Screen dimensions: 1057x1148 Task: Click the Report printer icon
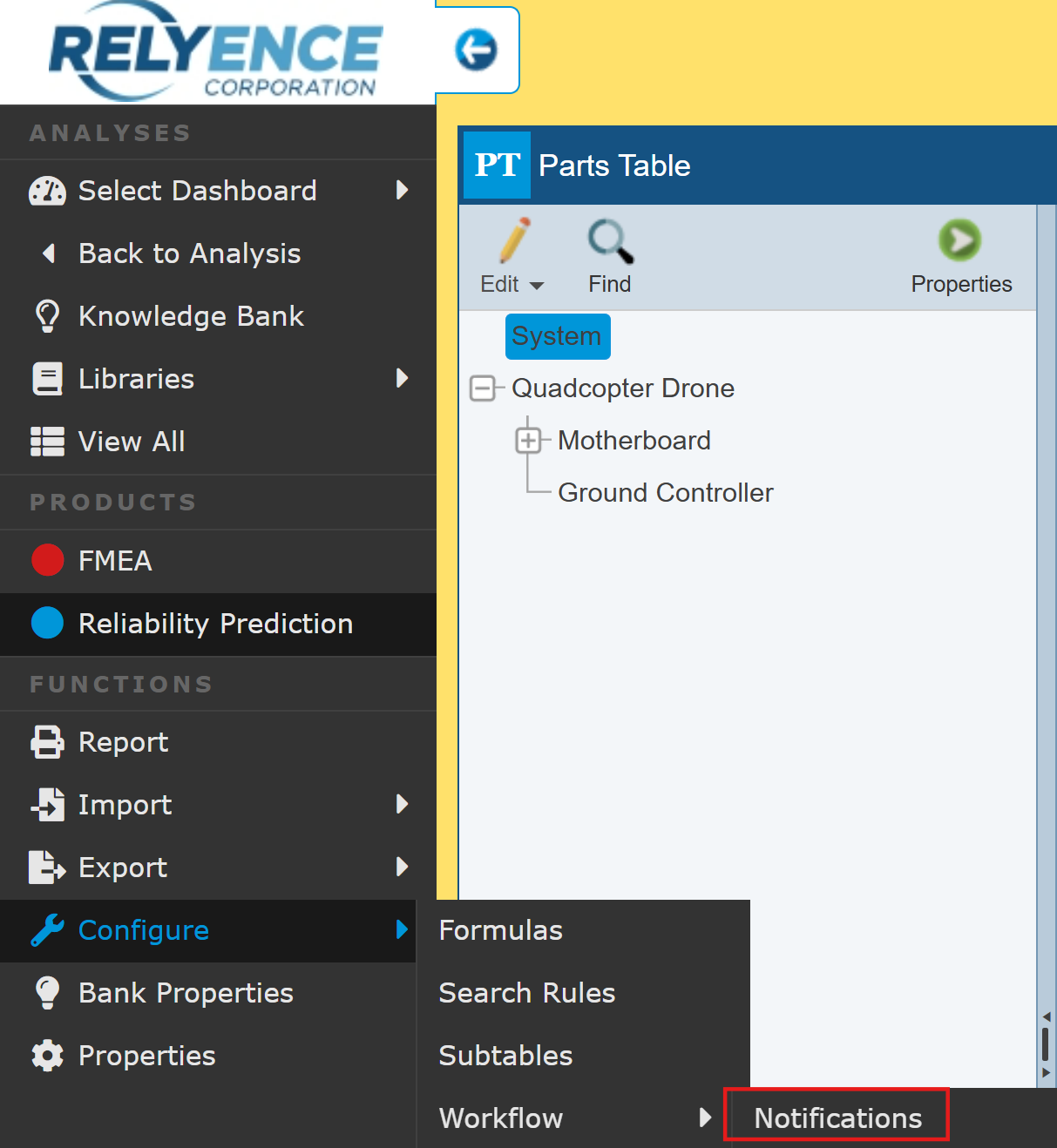[47, 742]
